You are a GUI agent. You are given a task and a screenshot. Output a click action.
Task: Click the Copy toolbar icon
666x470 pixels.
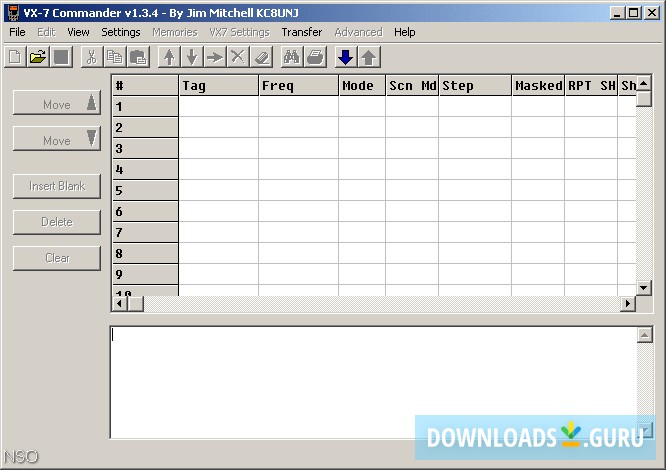[x=115, y=57]
